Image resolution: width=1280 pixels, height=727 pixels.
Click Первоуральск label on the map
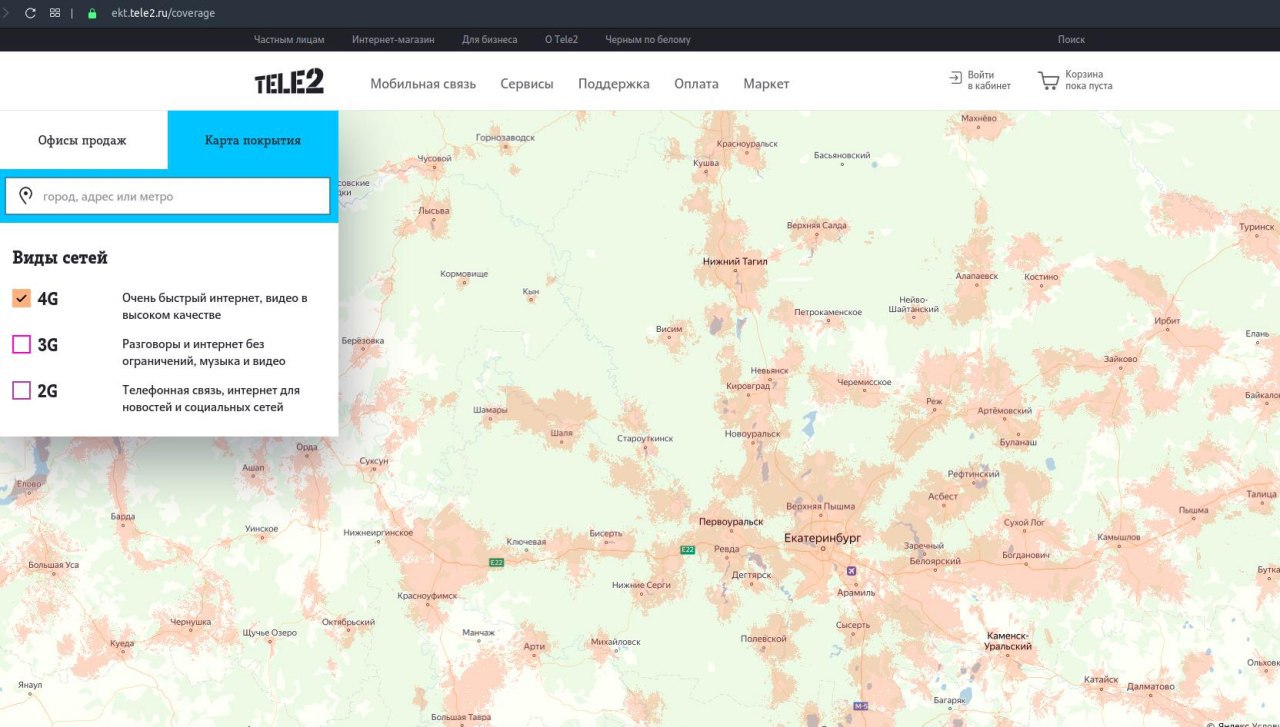(x=731, y=522)
